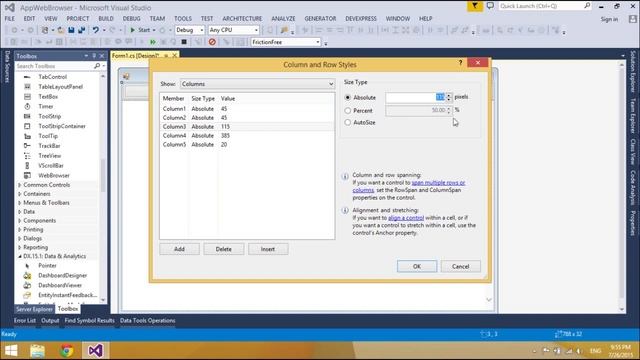Select the AutoSize size type radio
640x360 pixels.
pyautogui.click(x=348, y=122)
